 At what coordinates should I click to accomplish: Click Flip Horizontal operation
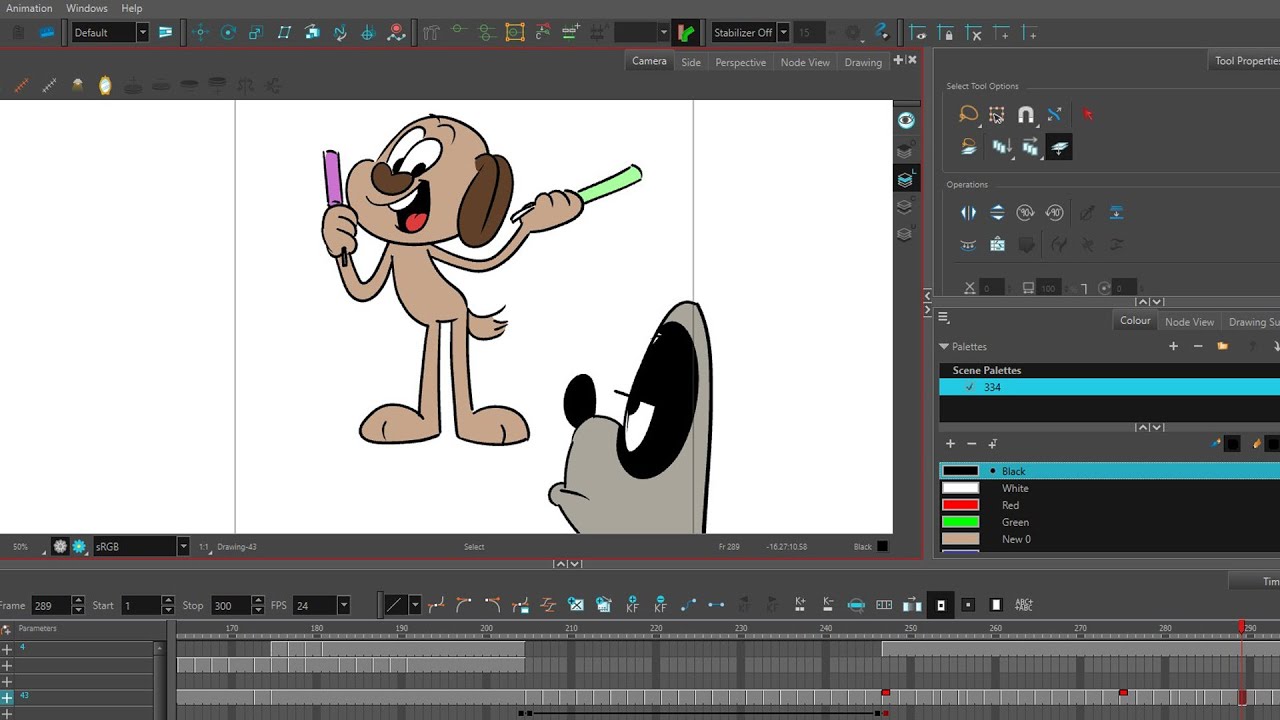click(968, 212)
